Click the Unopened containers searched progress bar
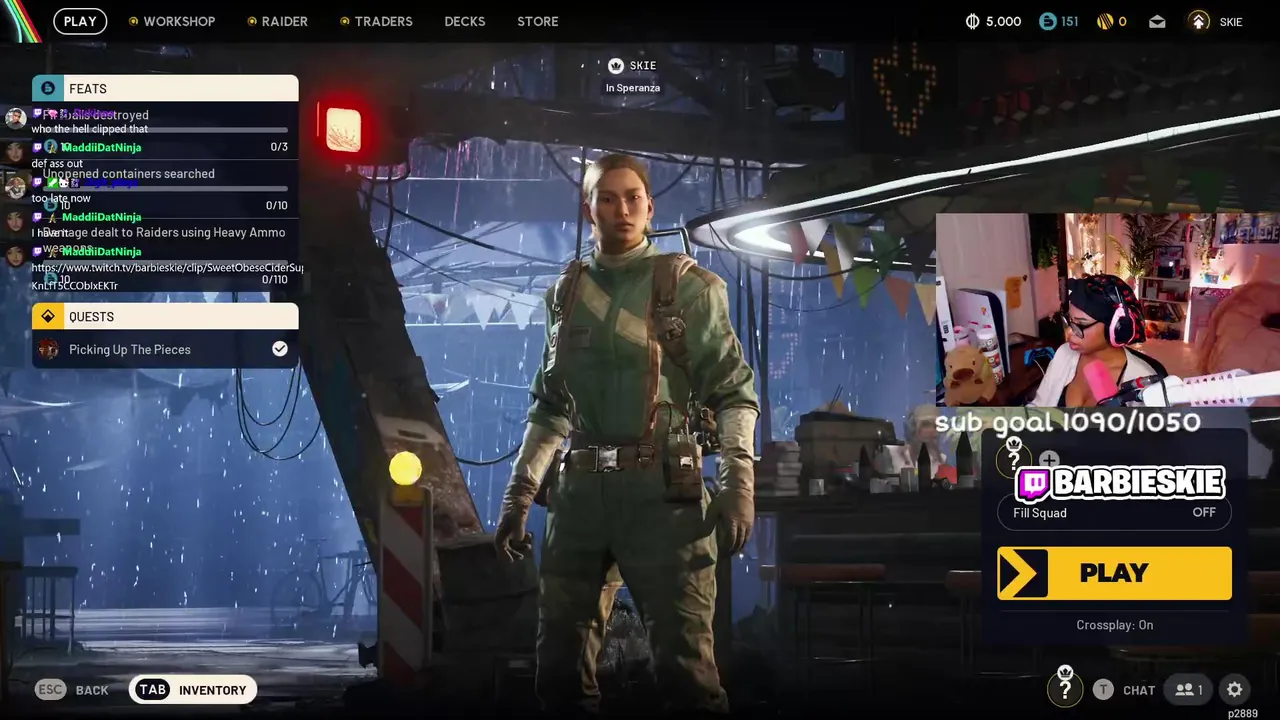This screenshot has width=1280, height=720. click(x=165, y=188)
